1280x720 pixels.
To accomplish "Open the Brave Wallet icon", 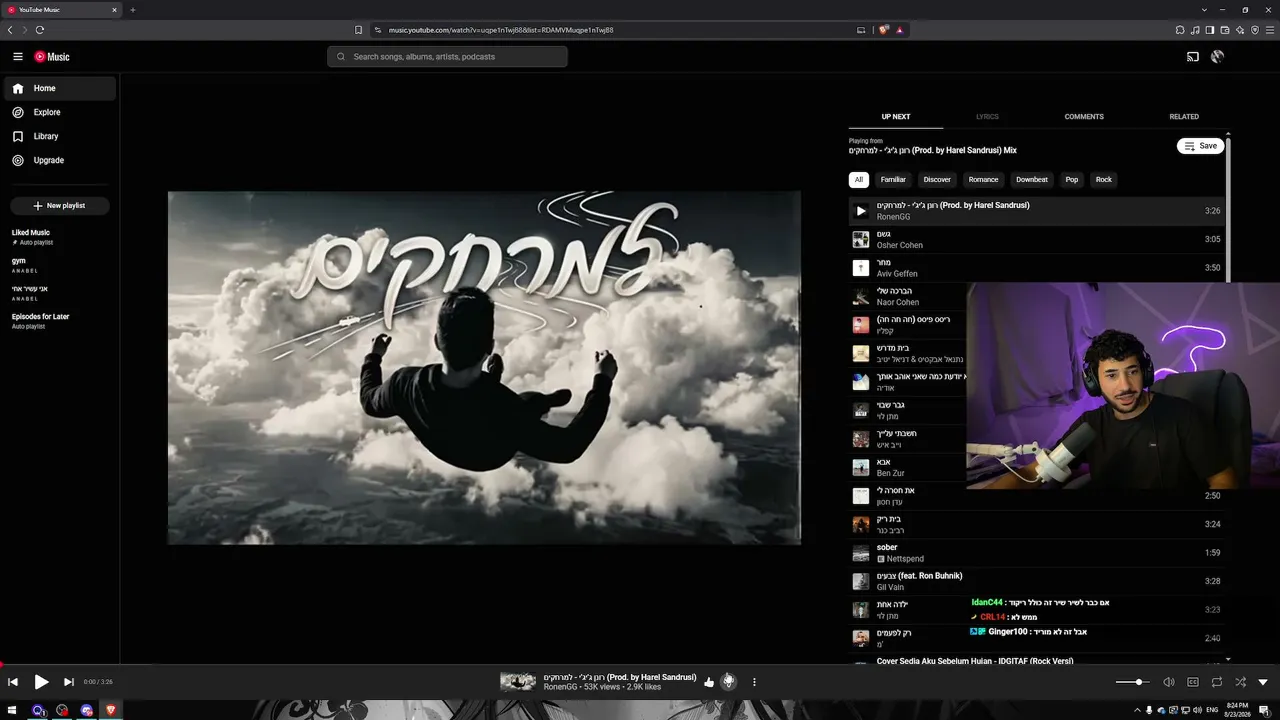I will 1225,30.
